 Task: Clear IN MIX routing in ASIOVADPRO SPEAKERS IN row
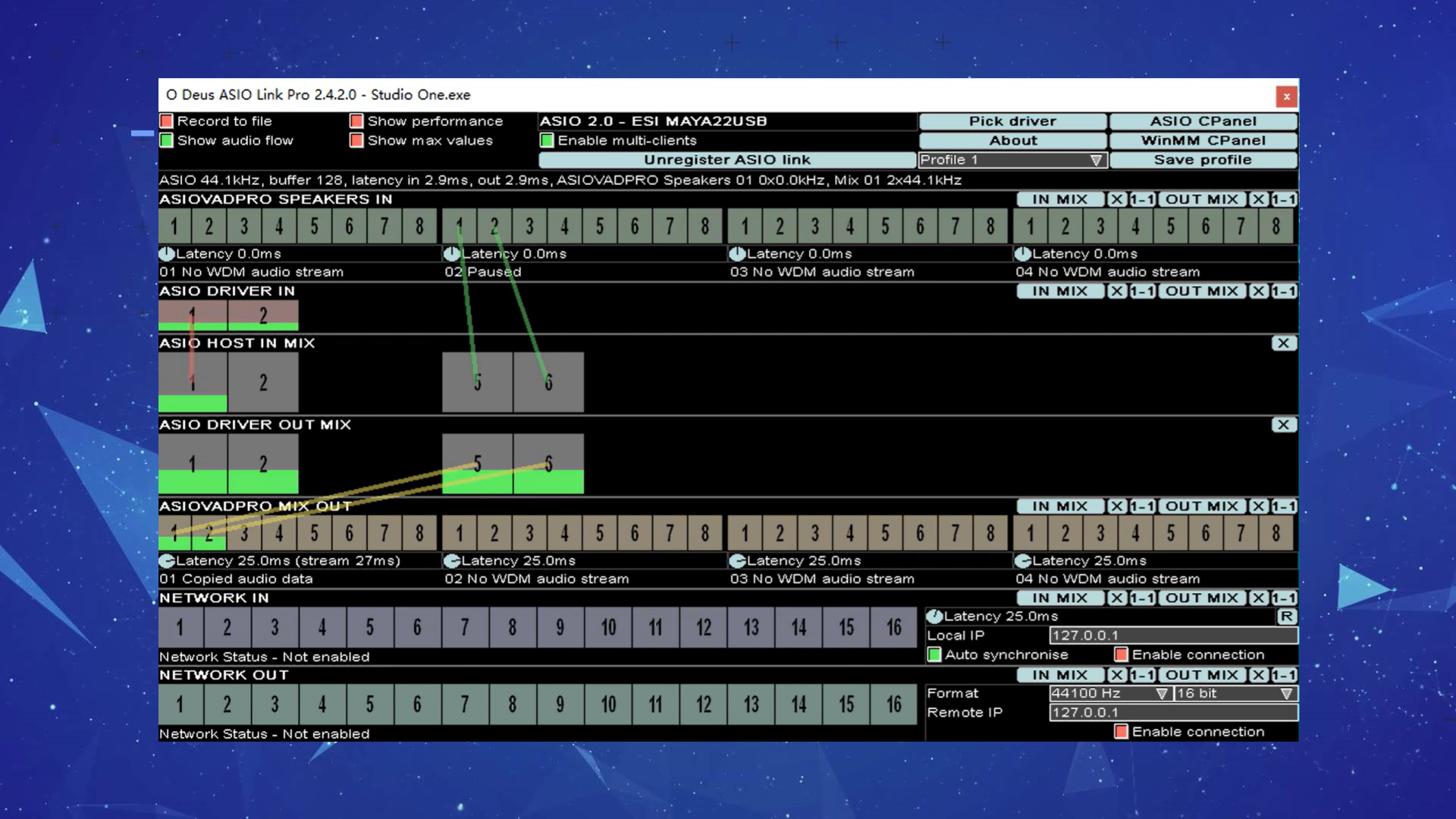1116,199
